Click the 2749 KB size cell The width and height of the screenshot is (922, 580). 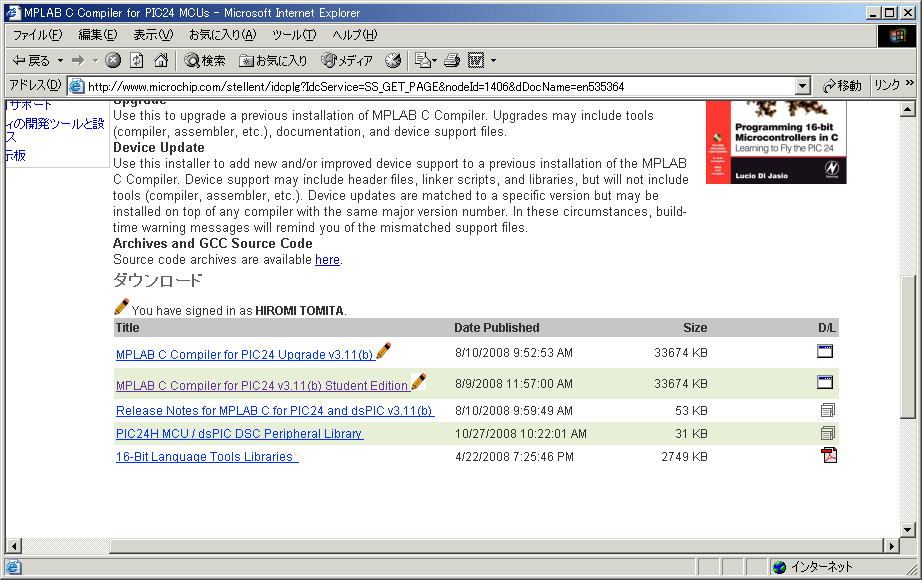pos(684,456)
